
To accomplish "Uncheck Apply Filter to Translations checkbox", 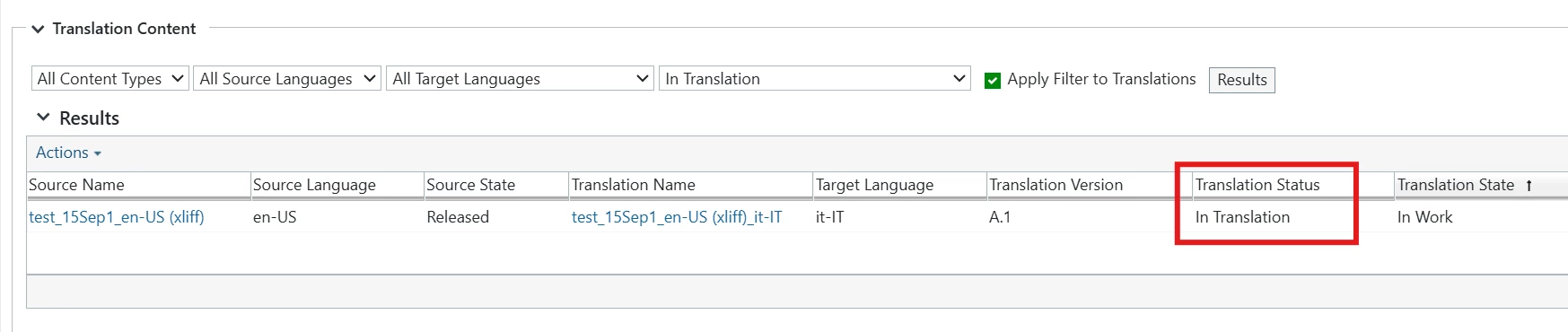I will coord(993,81).
